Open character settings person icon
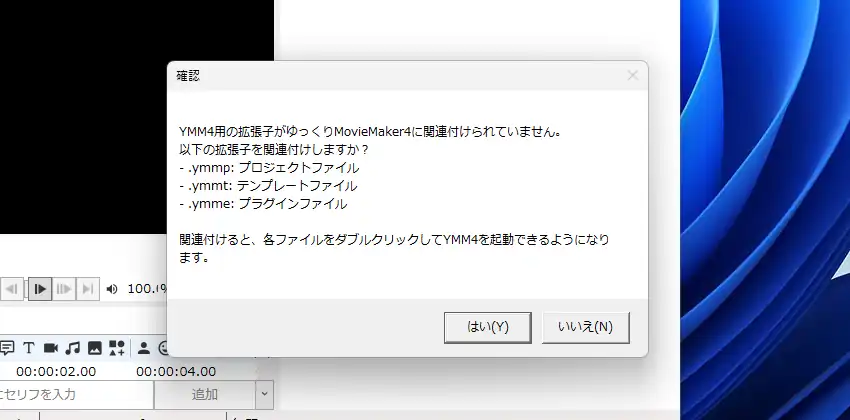The image size is (850, 420). [x=144, y=348]
